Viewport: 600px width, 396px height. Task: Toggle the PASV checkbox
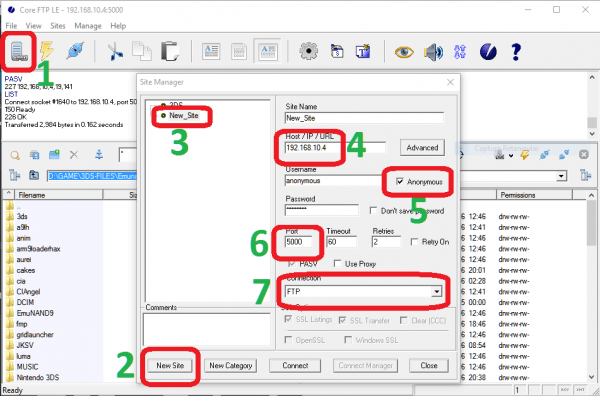[292, 264]
